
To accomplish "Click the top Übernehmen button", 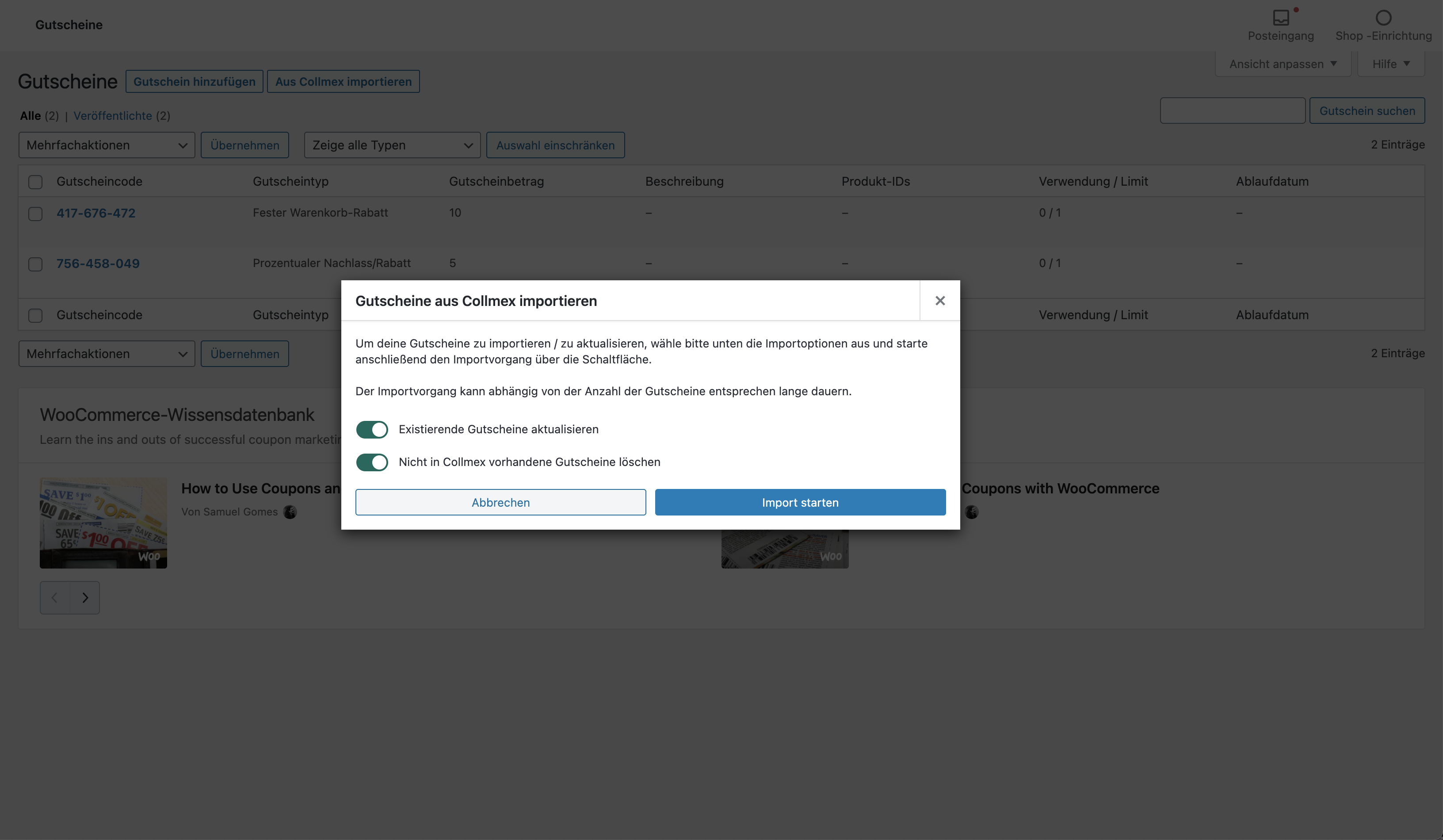I will coord(244,145).
